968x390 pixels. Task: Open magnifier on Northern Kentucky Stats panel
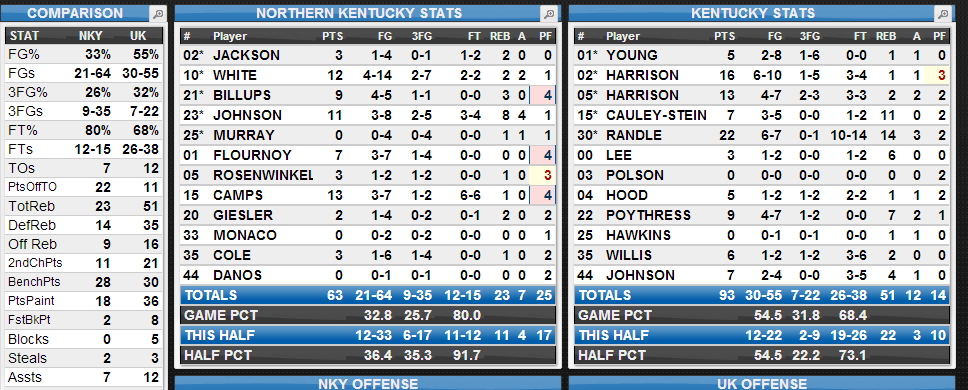point(548,14)
